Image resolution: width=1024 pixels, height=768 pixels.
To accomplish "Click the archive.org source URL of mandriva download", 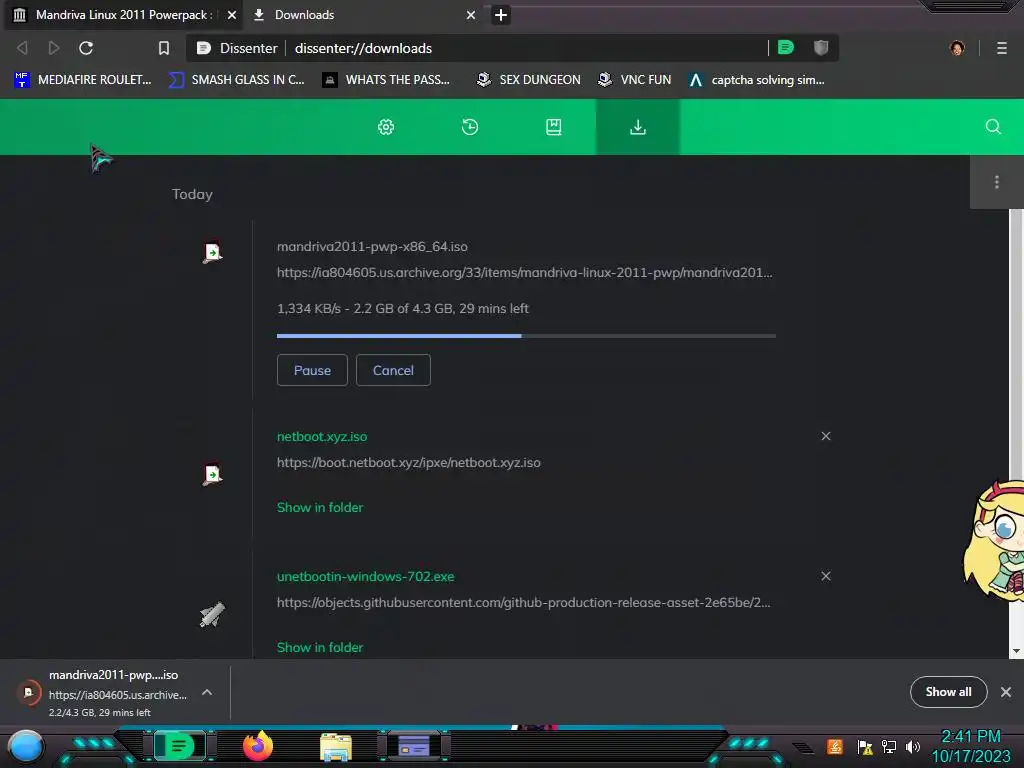I will [x=524, y=273].
